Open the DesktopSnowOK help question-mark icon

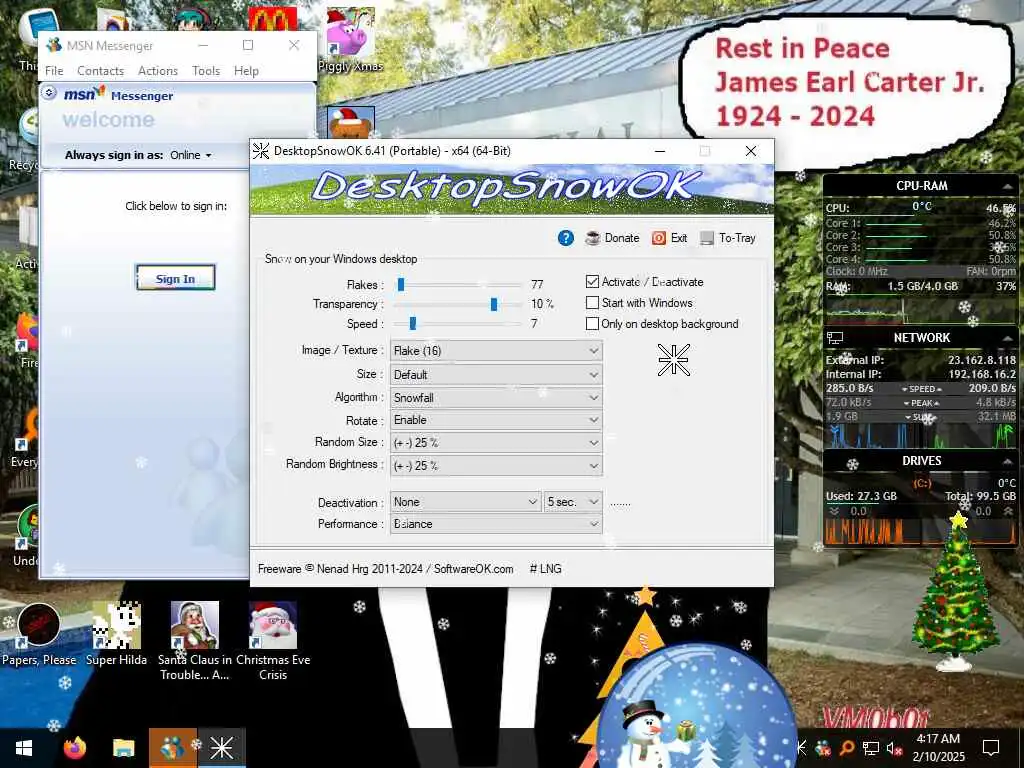(566, 238)
